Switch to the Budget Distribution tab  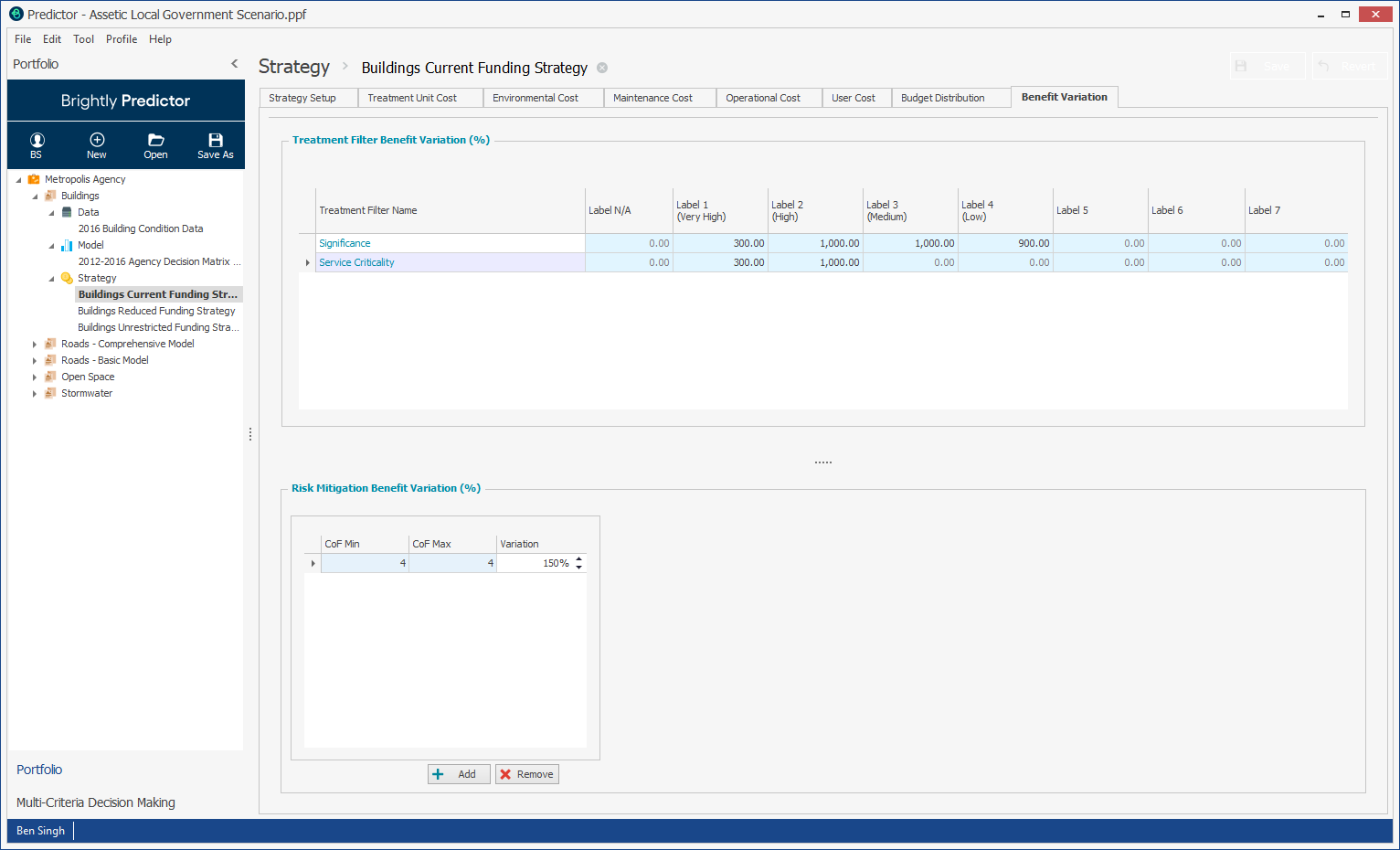click(942, 98)
